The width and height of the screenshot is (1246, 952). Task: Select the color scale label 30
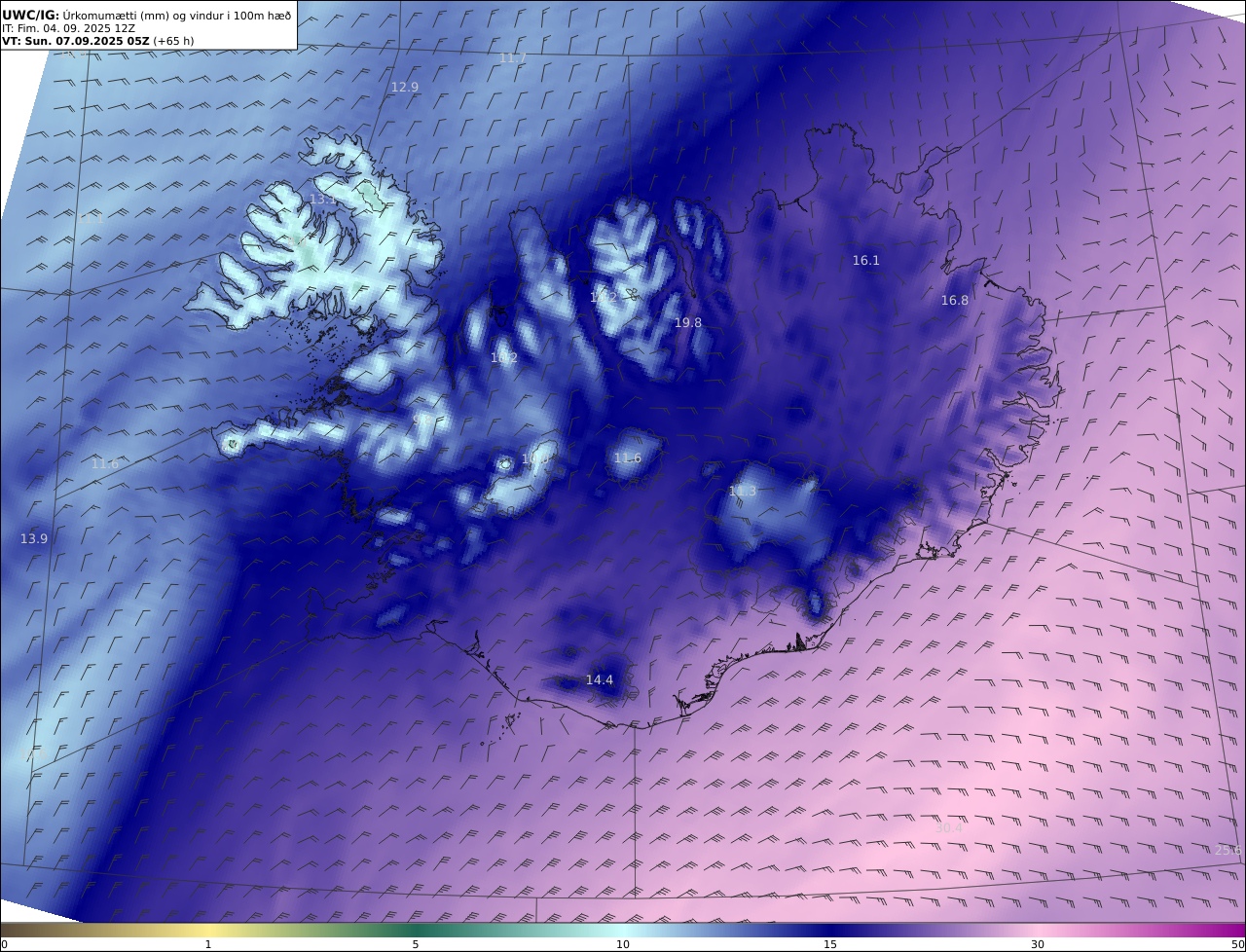coord(1038,944)
